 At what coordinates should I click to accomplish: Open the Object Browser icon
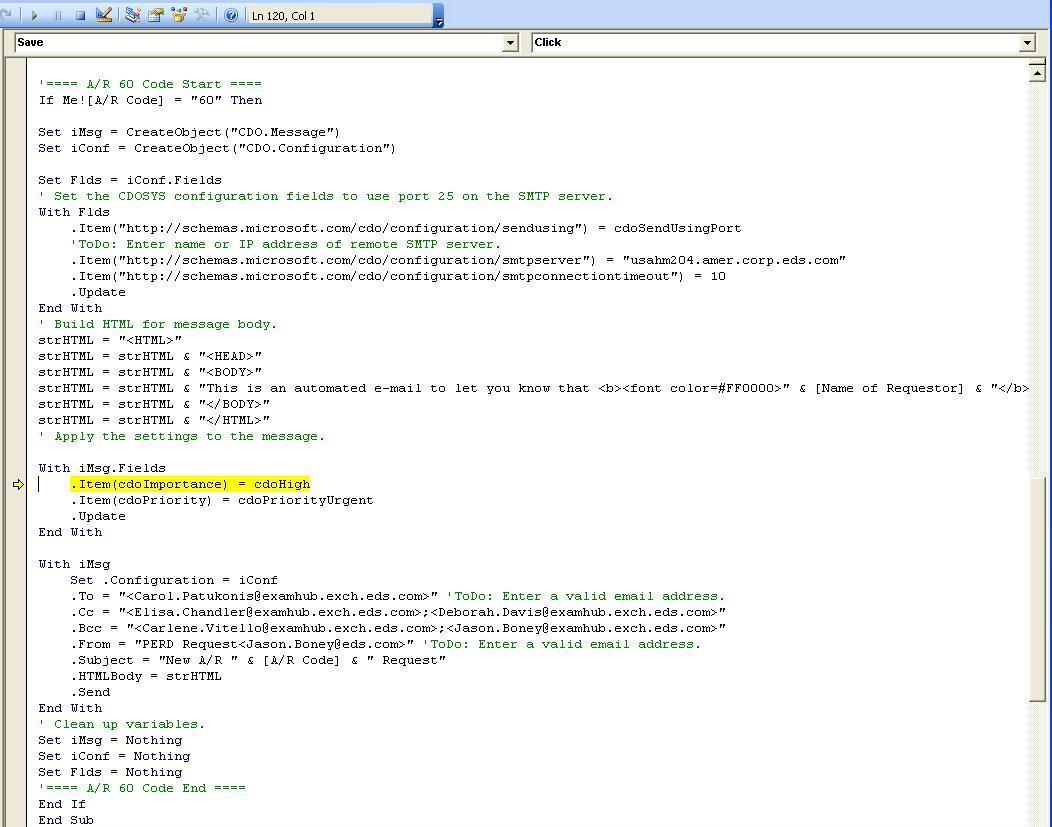pyautogui.click(x=179, y=15)
